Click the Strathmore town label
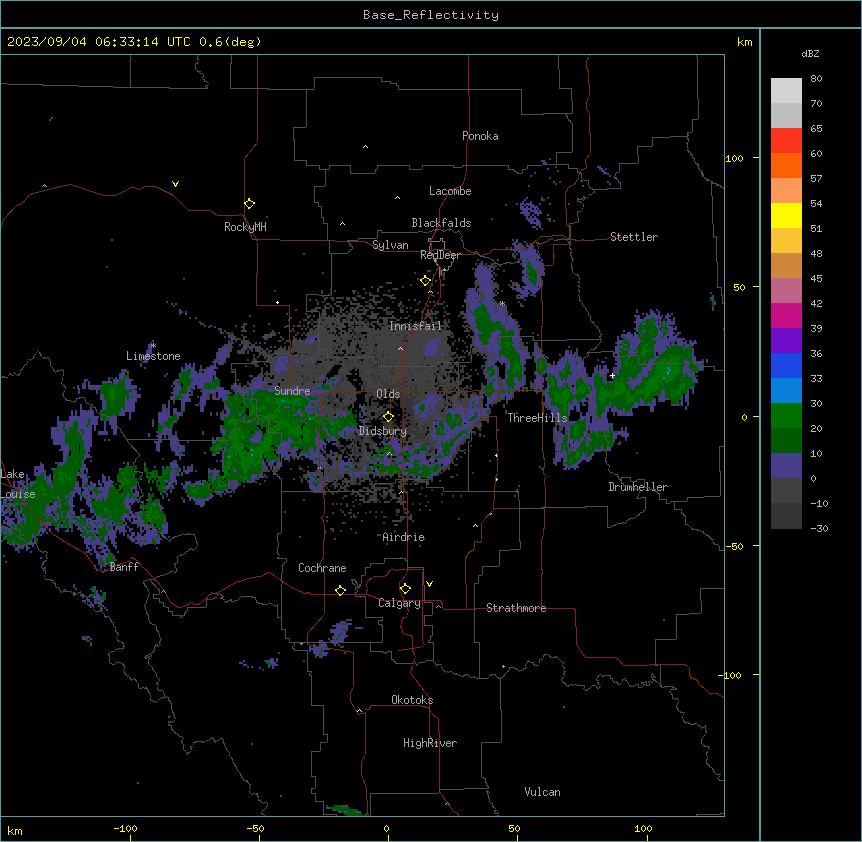The width and height of the screenshot is (862, 842). pos(516,608)
